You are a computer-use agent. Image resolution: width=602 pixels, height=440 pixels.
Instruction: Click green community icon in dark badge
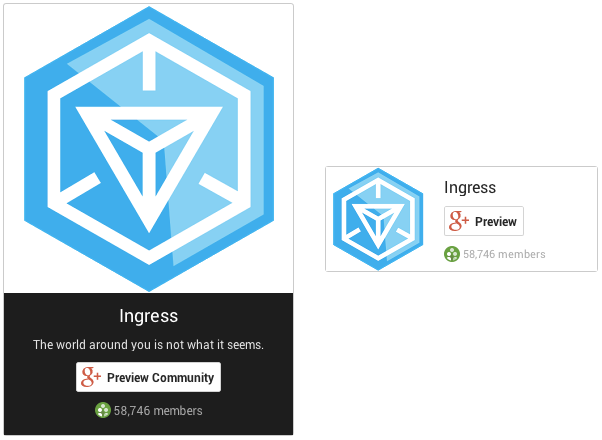pos(103,410)
